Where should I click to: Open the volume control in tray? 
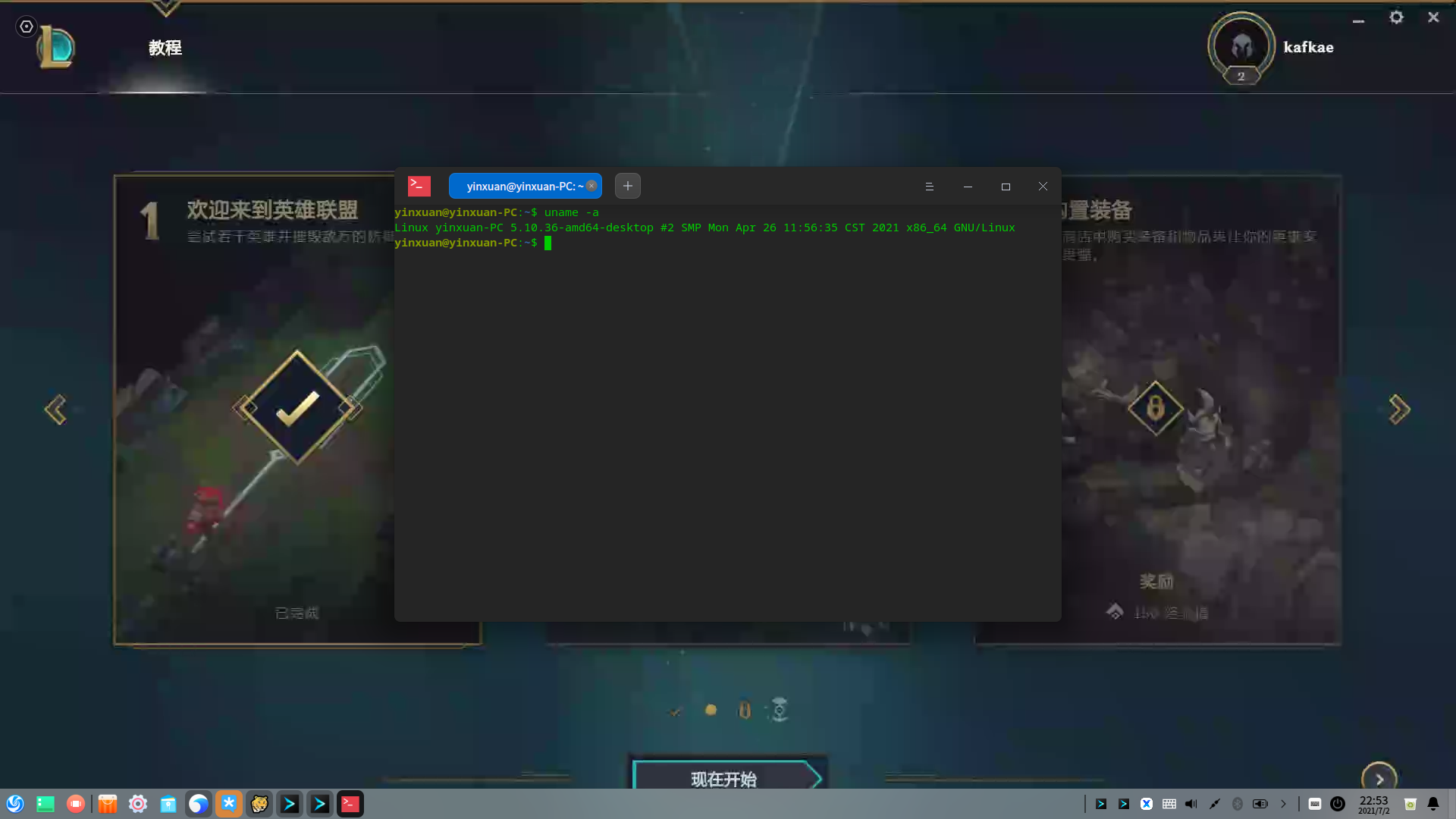tap(1191, 804)
